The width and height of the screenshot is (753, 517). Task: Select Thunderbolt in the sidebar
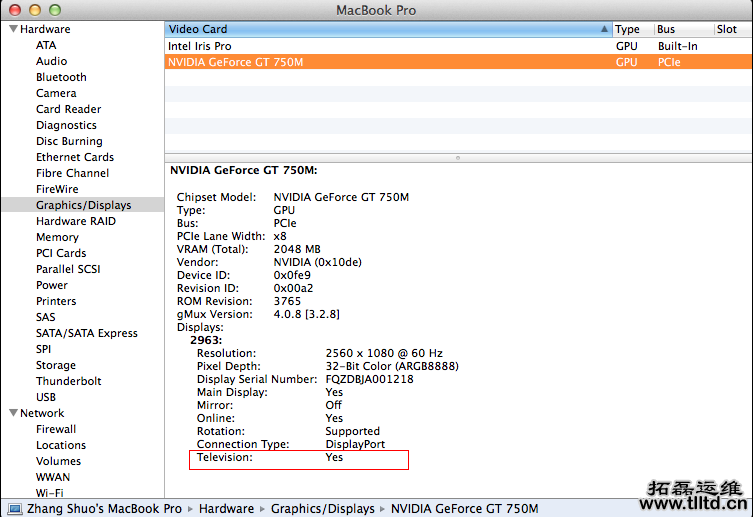[x=68, y=381]
